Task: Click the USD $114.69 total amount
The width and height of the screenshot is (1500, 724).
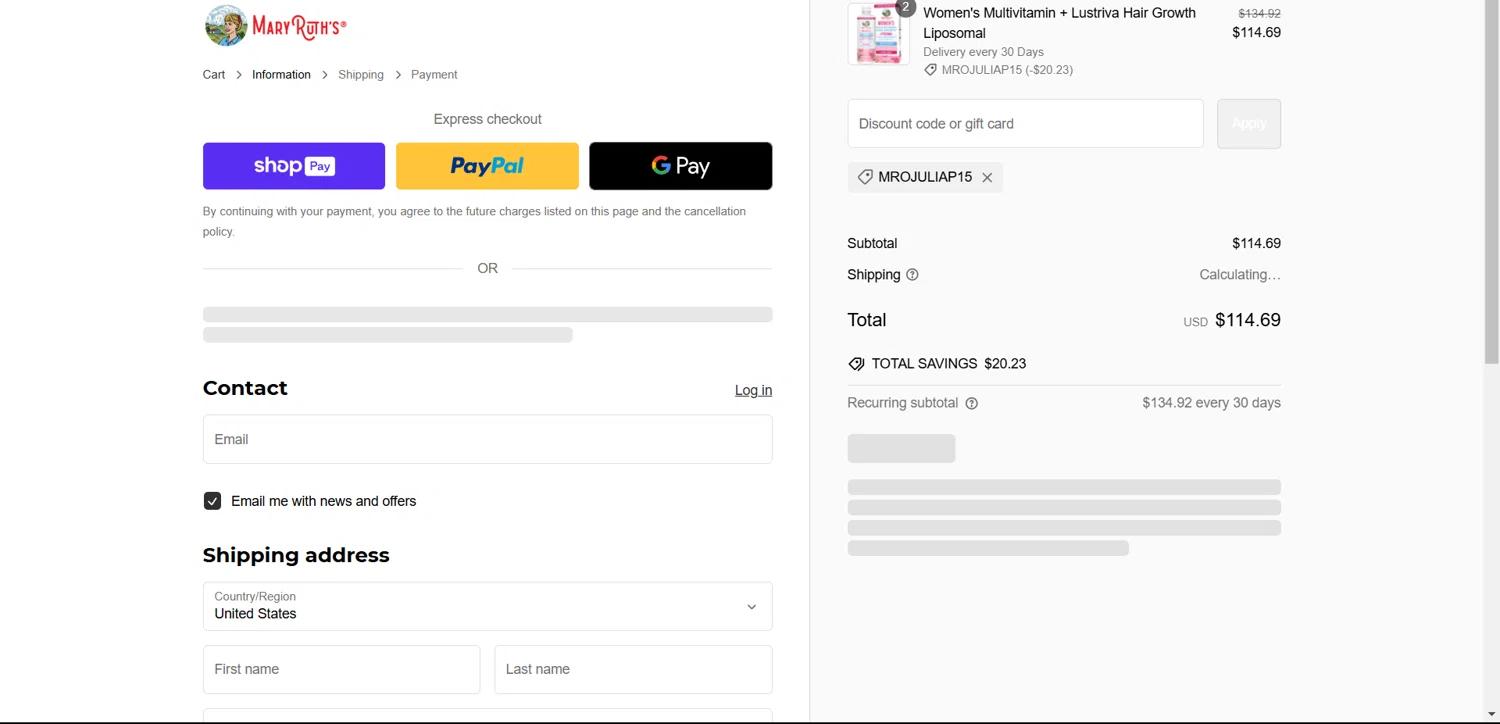Action: point(1232,320)
